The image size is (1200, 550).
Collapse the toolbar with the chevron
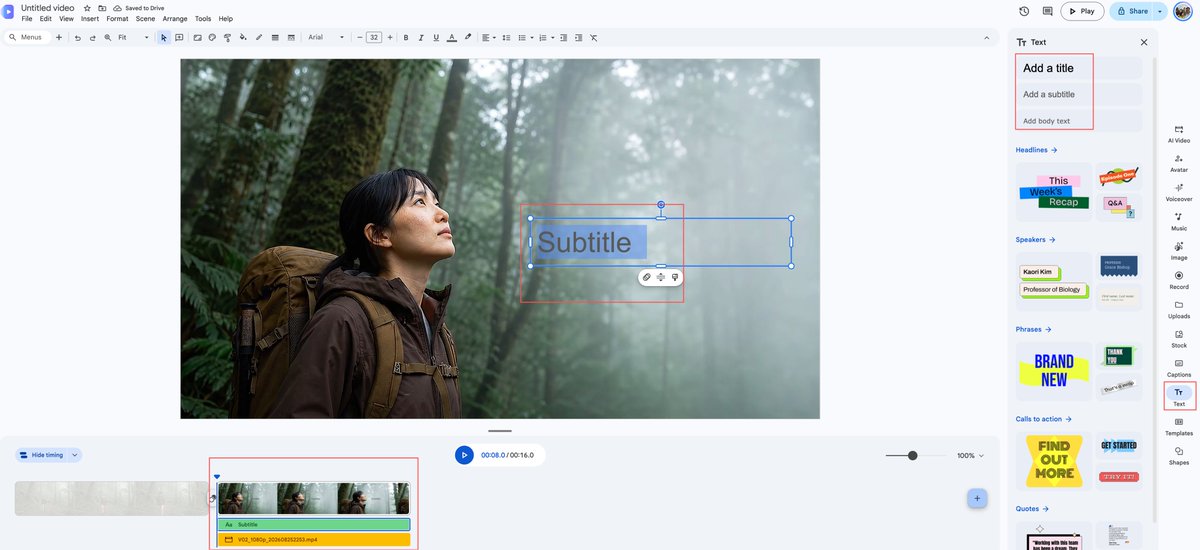click(x=987, y=37)
